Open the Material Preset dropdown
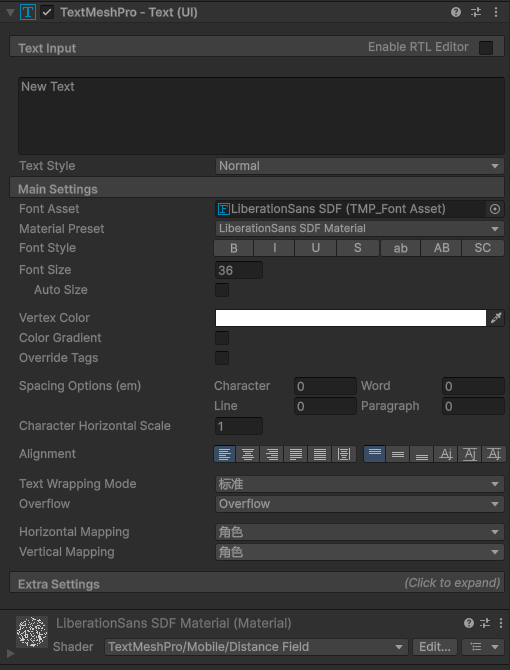Screen dimensions: 510x670 pyautogui.click(x=359, y=229)
